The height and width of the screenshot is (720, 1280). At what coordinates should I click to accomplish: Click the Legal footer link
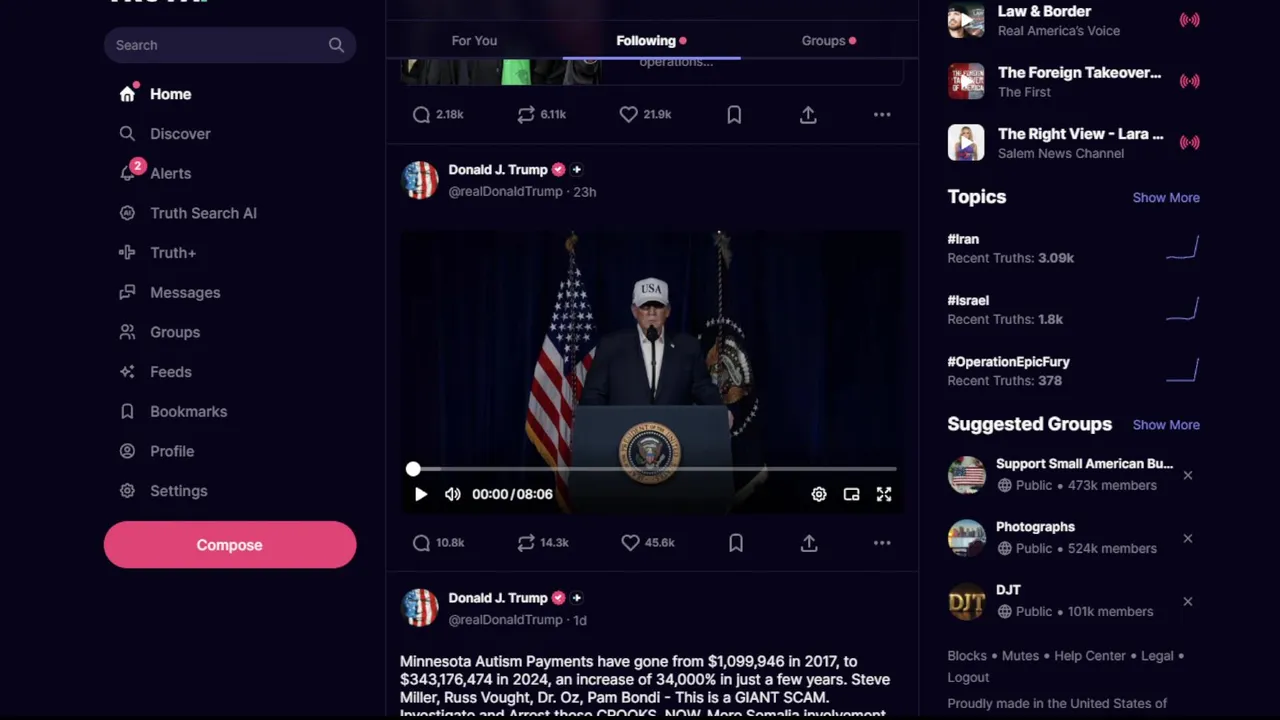(x=1157, y=656)
